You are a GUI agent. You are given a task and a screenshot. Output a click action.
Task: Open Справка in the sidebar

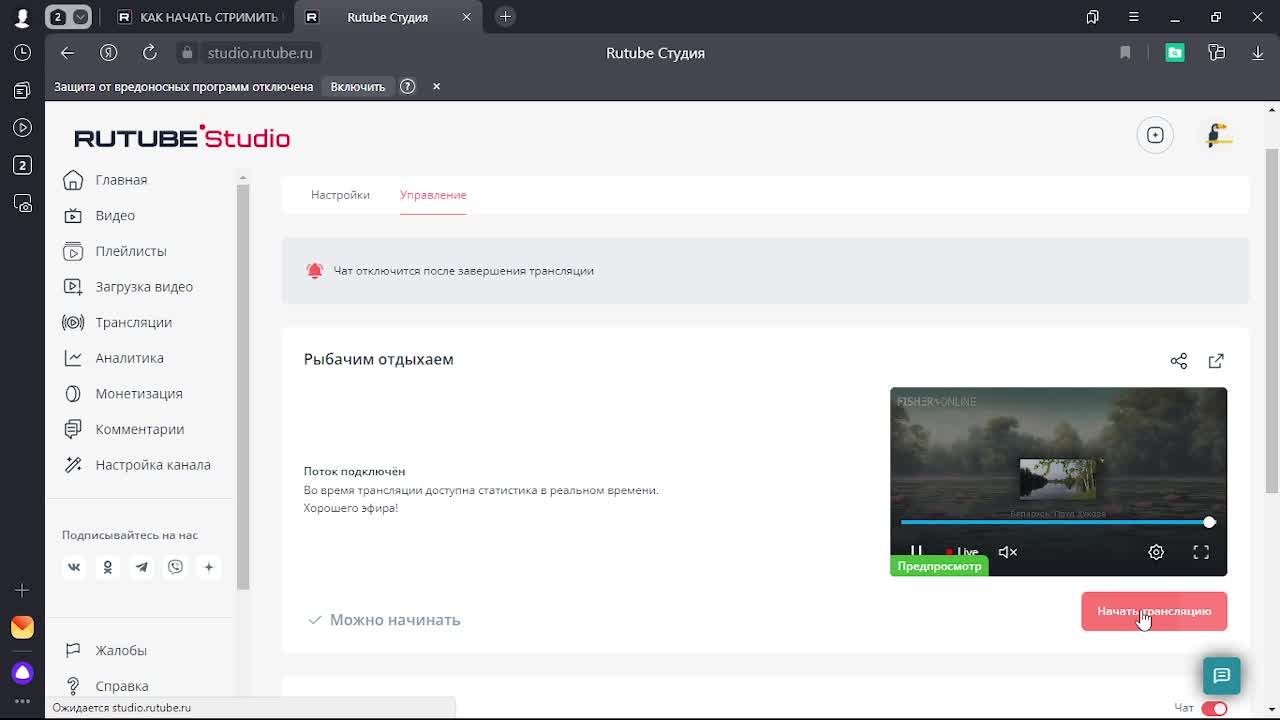(x=122, y=686)
